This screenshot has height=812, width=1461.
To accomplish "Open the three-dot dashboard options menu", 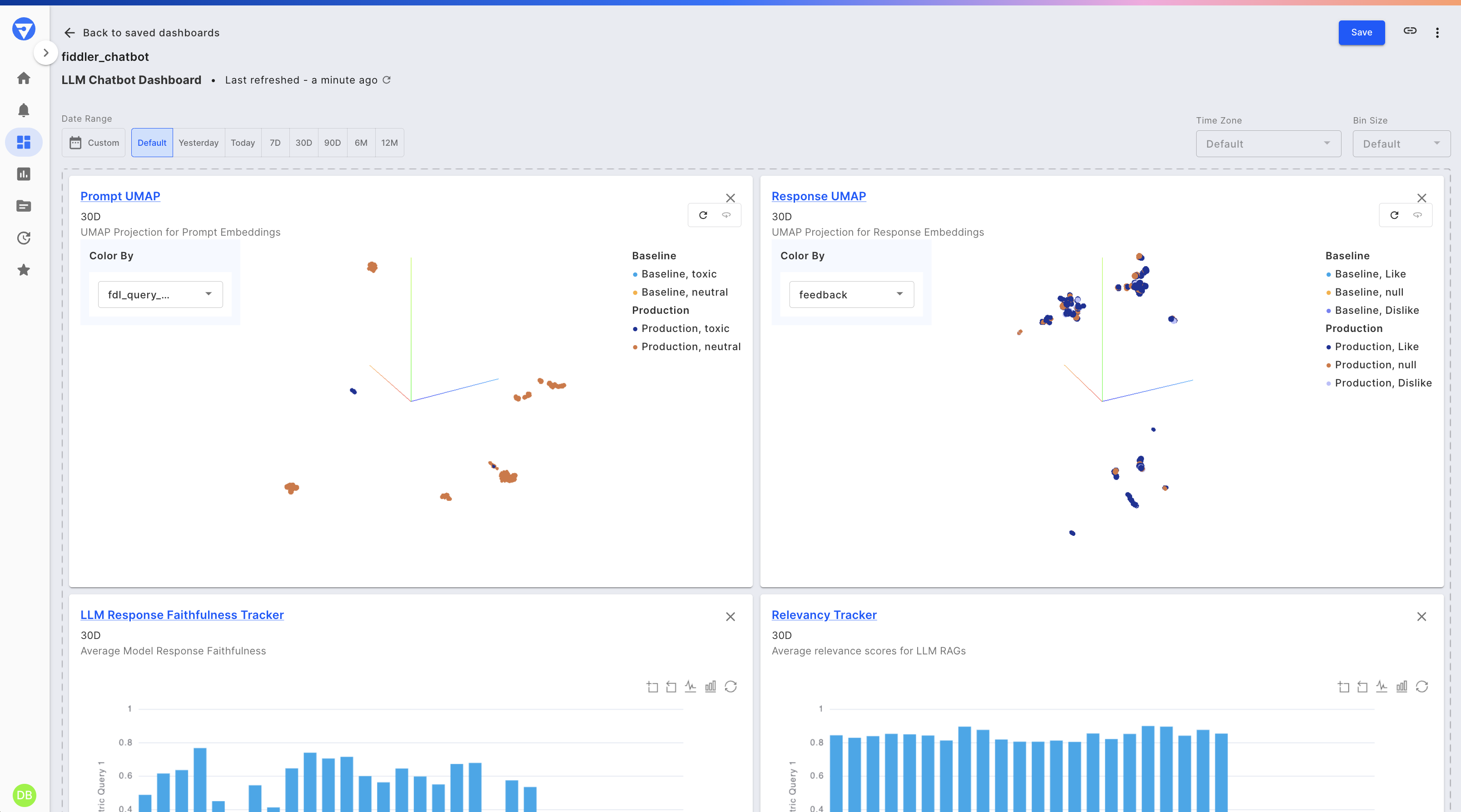I will (x=1438, y=32).
